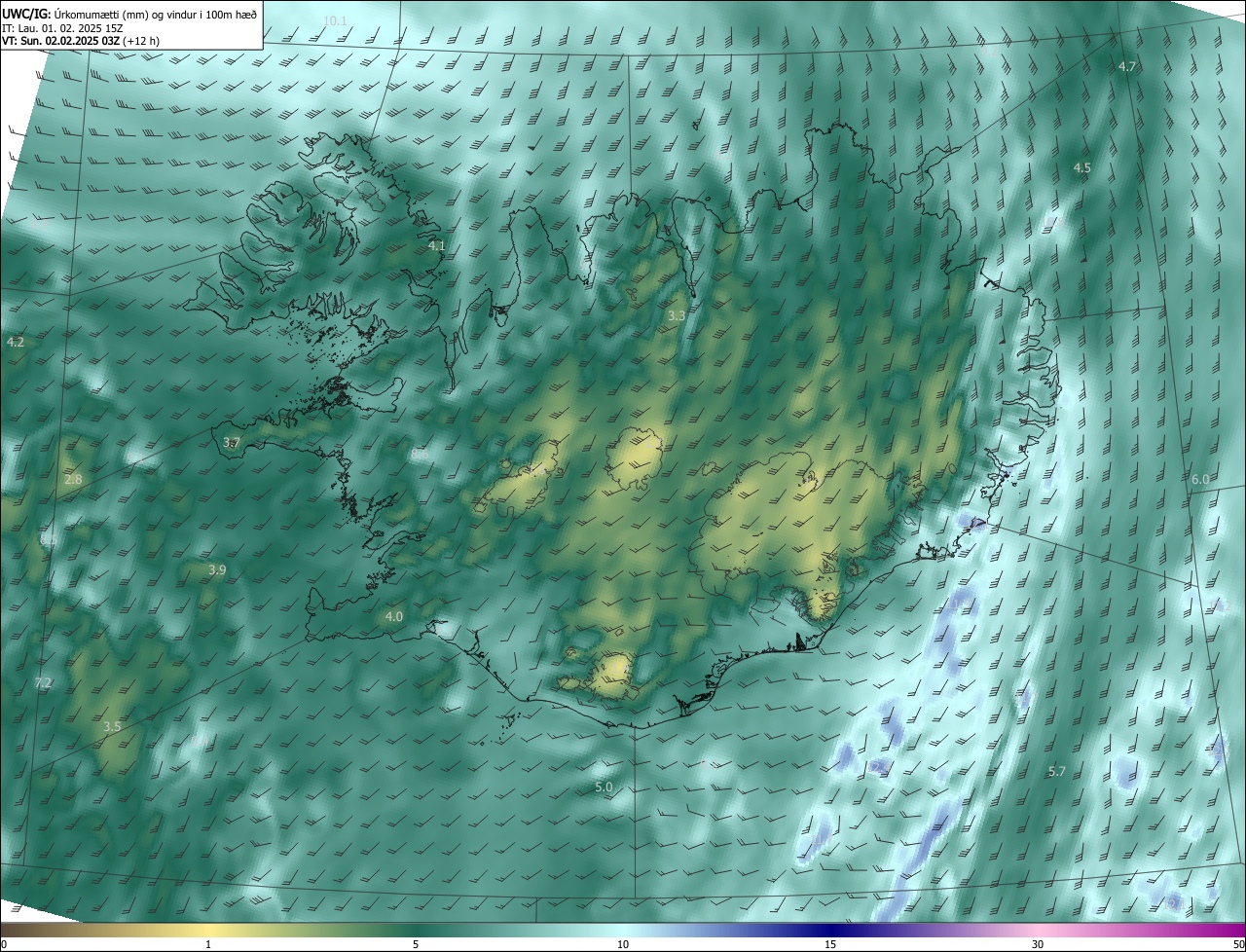Click the 1 tick on the color scale
Viewport: 1246px width, 952px height.
(x=208, y=944)
